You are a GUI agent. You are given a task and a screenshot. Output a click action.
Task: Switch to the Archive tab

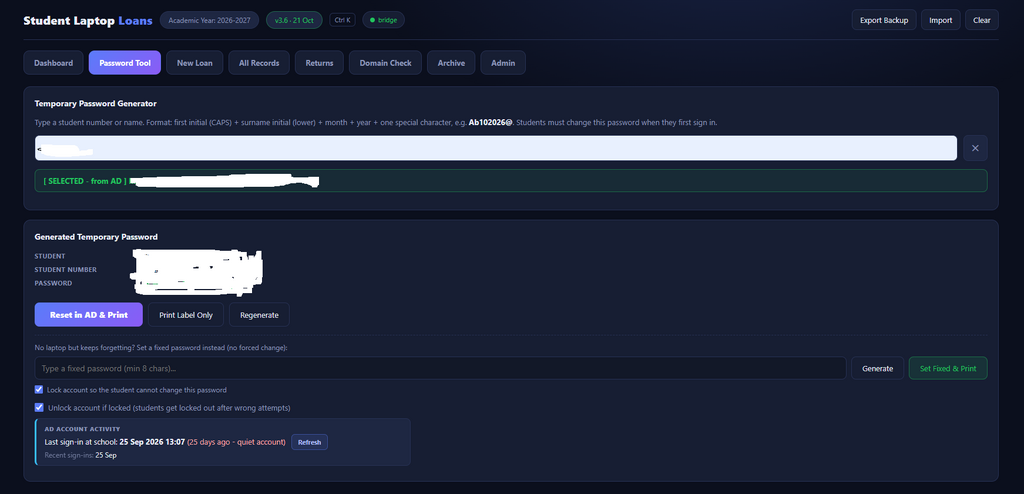pyautogui.click(x=451, y=63)
